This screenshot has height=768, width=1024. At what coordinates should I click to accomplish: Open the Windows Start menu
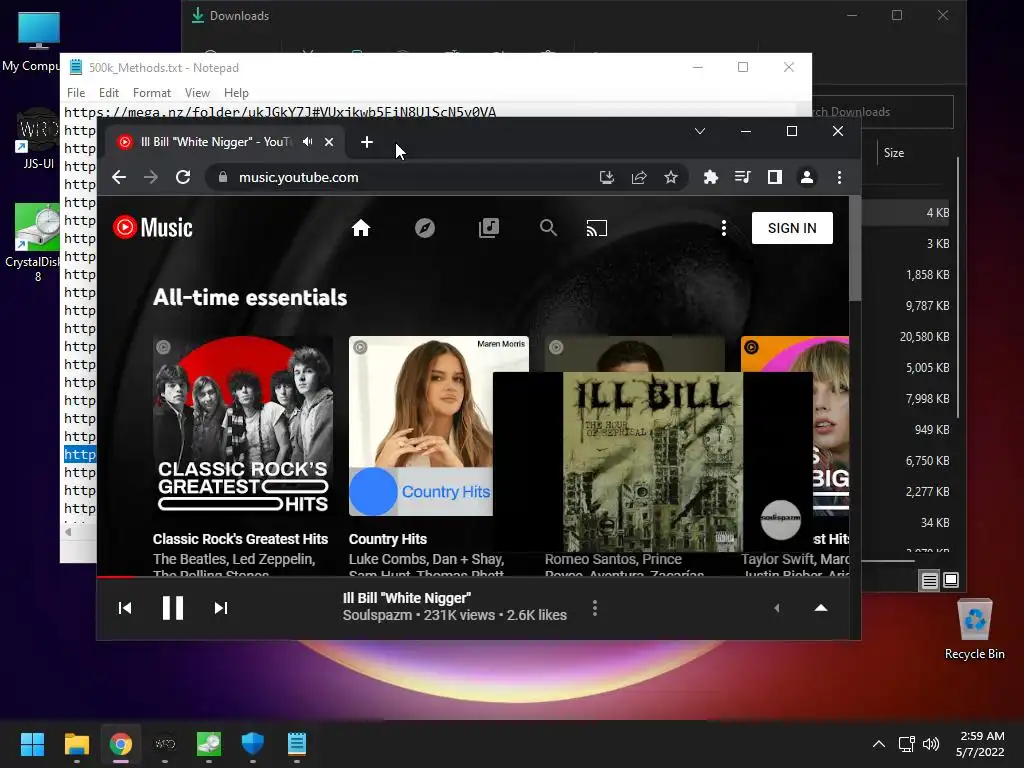pos(32,744)
